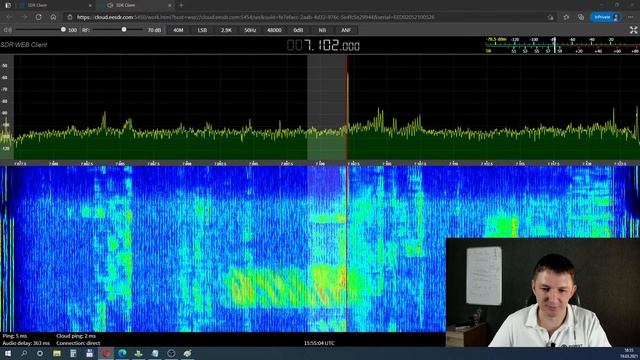
Task: Open the round clock-like taskbar app
Action: pos(171,353)
